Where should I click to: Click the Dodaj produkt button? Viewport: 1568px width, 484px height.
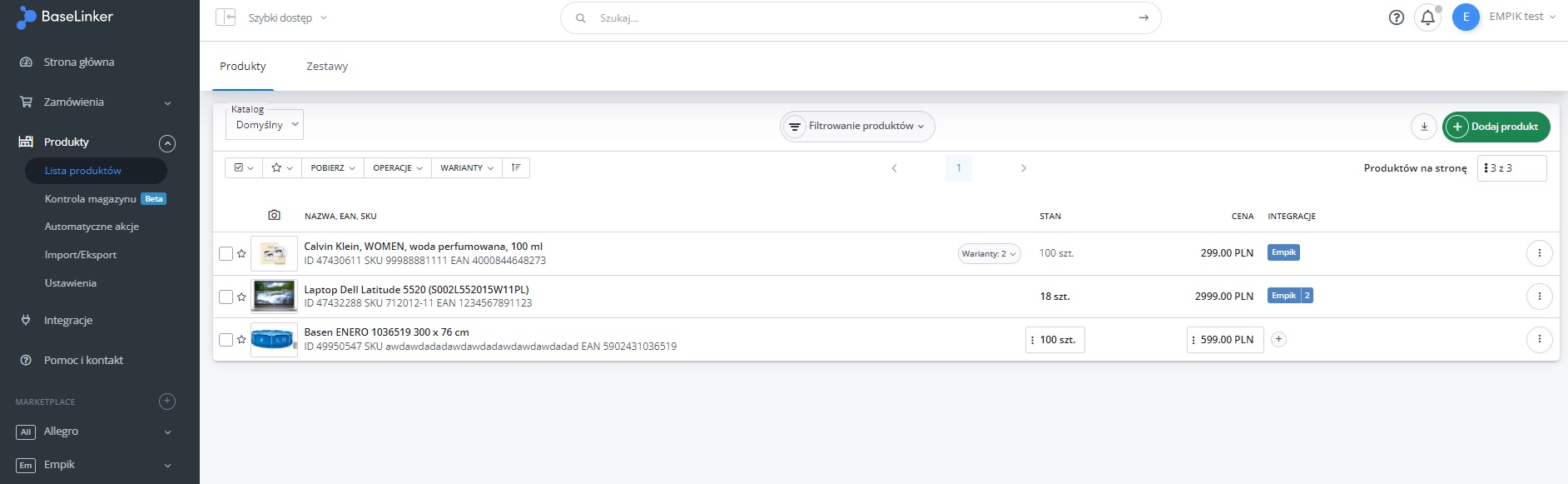click(1496, 127)
